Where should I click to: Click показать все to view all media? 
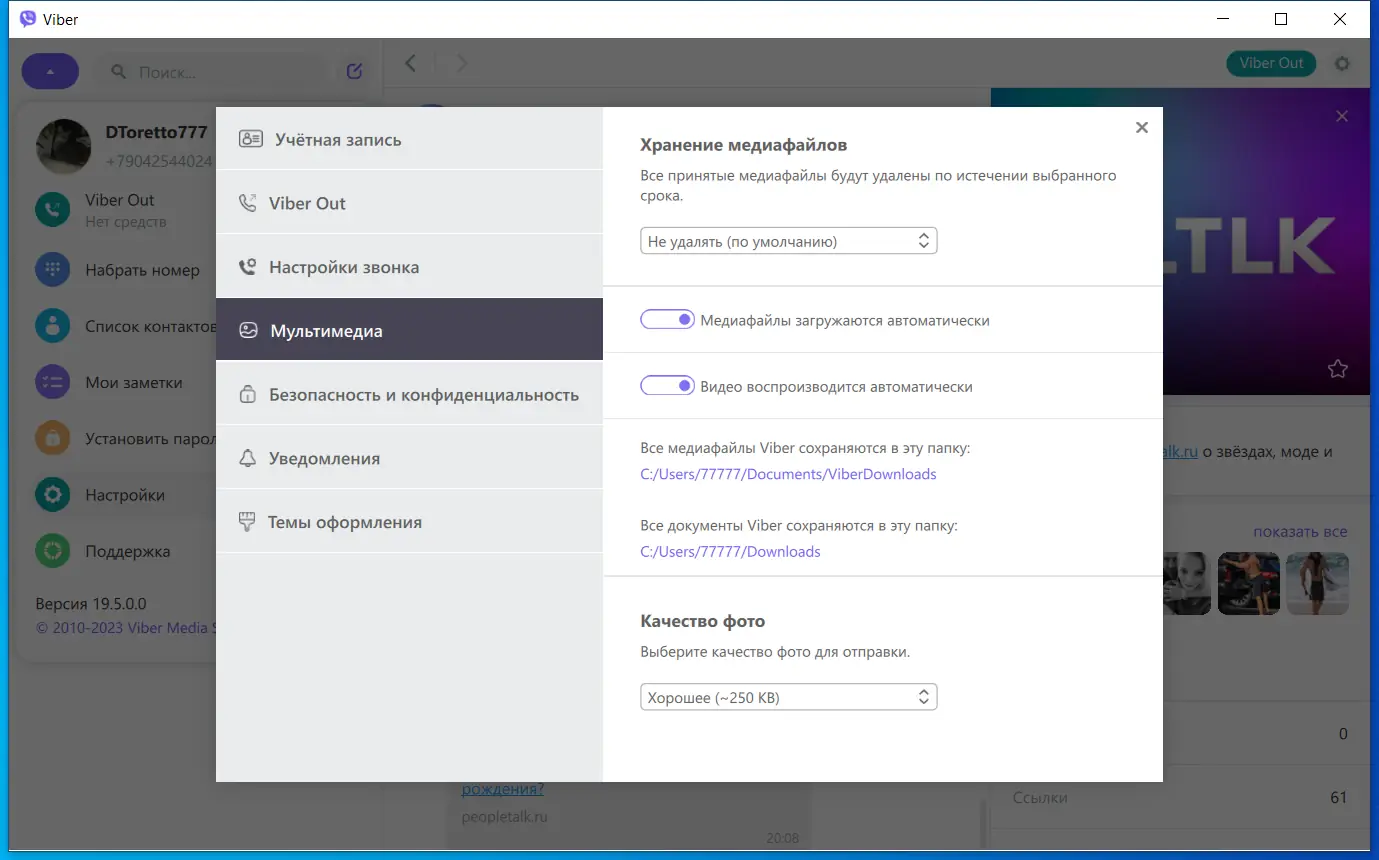tap(1299, 531)
